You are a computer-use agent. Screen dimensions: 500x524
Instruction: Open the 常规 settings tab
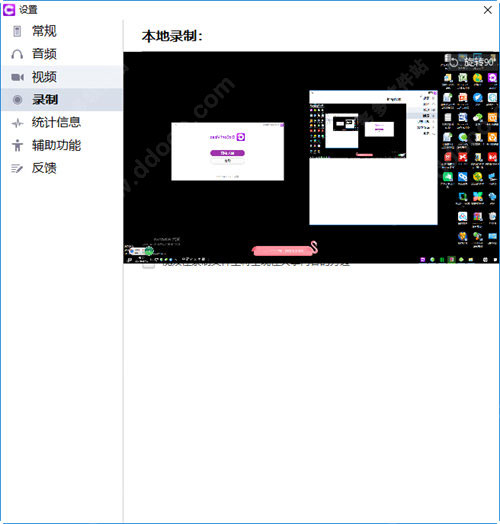(44, 31)
